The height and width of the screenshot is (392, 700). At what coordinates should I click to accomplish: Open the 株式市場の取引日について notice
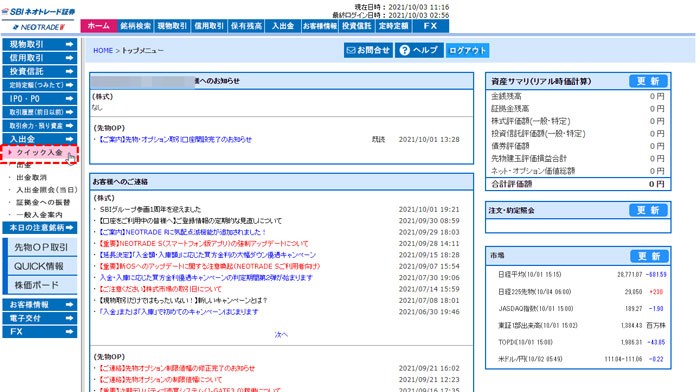(x=160, y=289)
